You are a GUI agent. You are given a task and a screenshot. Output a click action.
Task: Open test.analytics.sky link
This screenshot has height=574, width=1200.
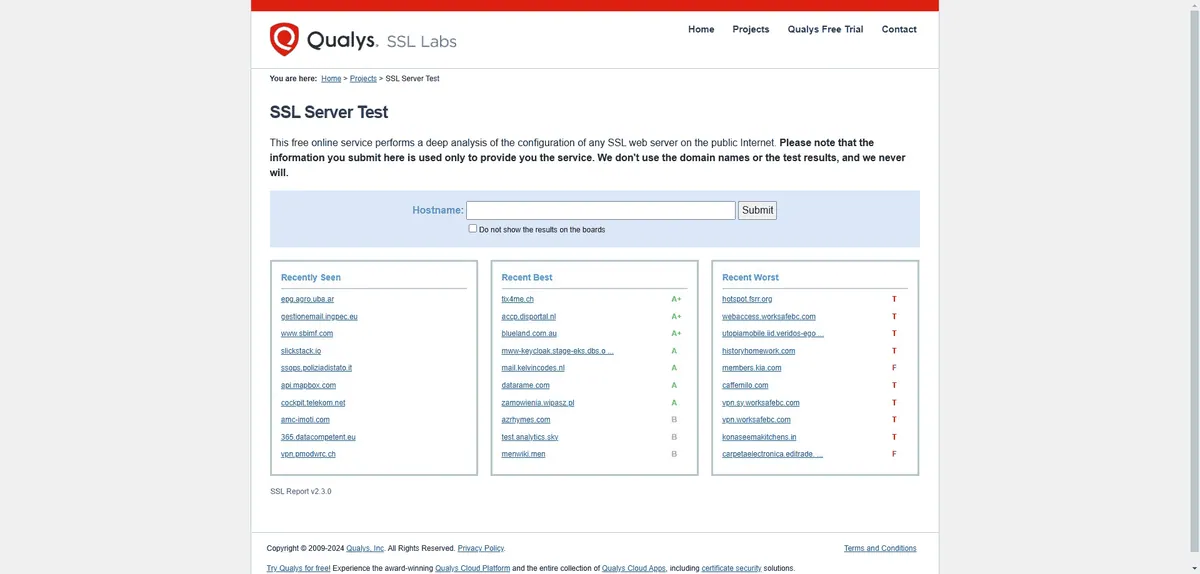(530, 437)
